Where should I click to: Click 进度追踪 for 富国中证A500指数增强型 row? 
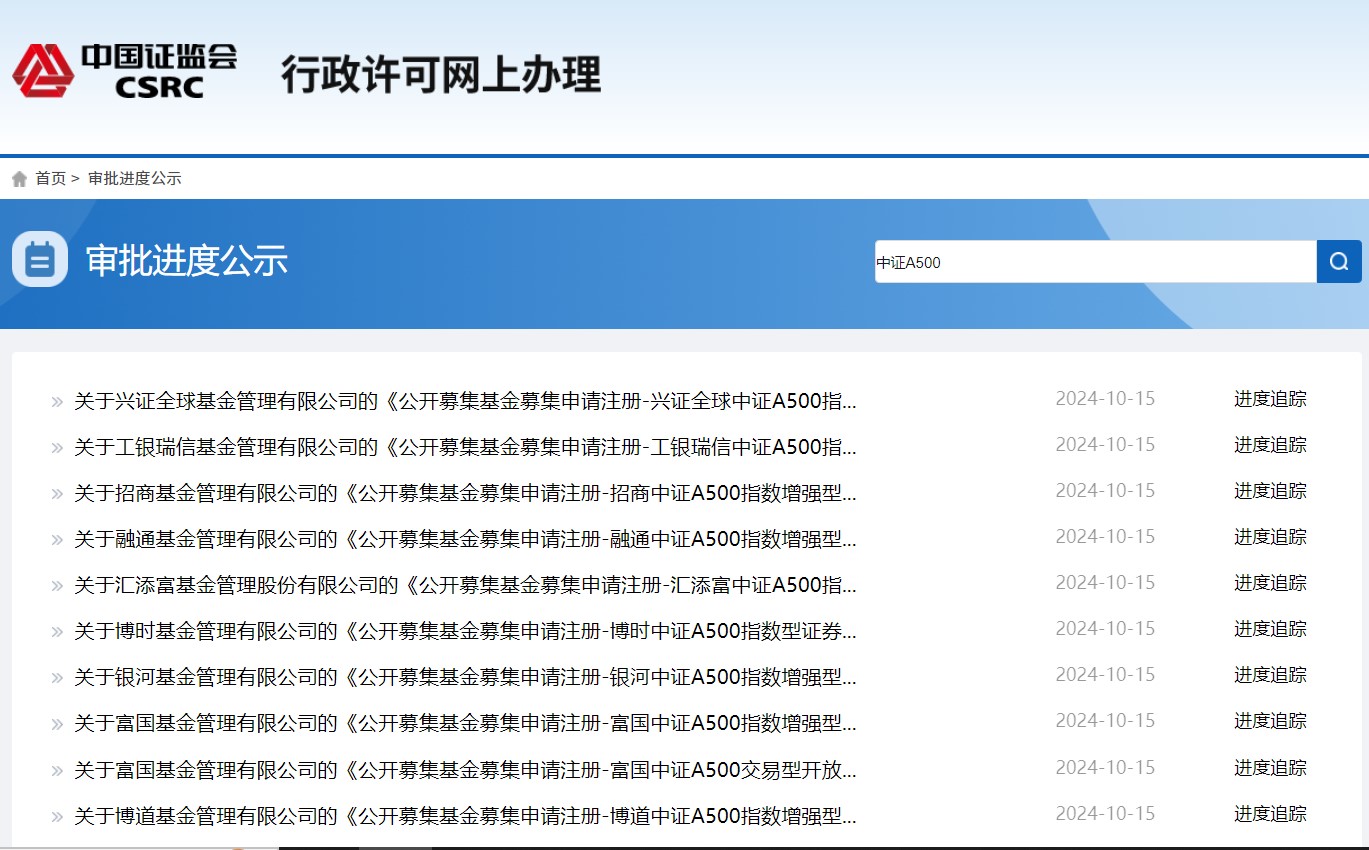pos(1269,721)
